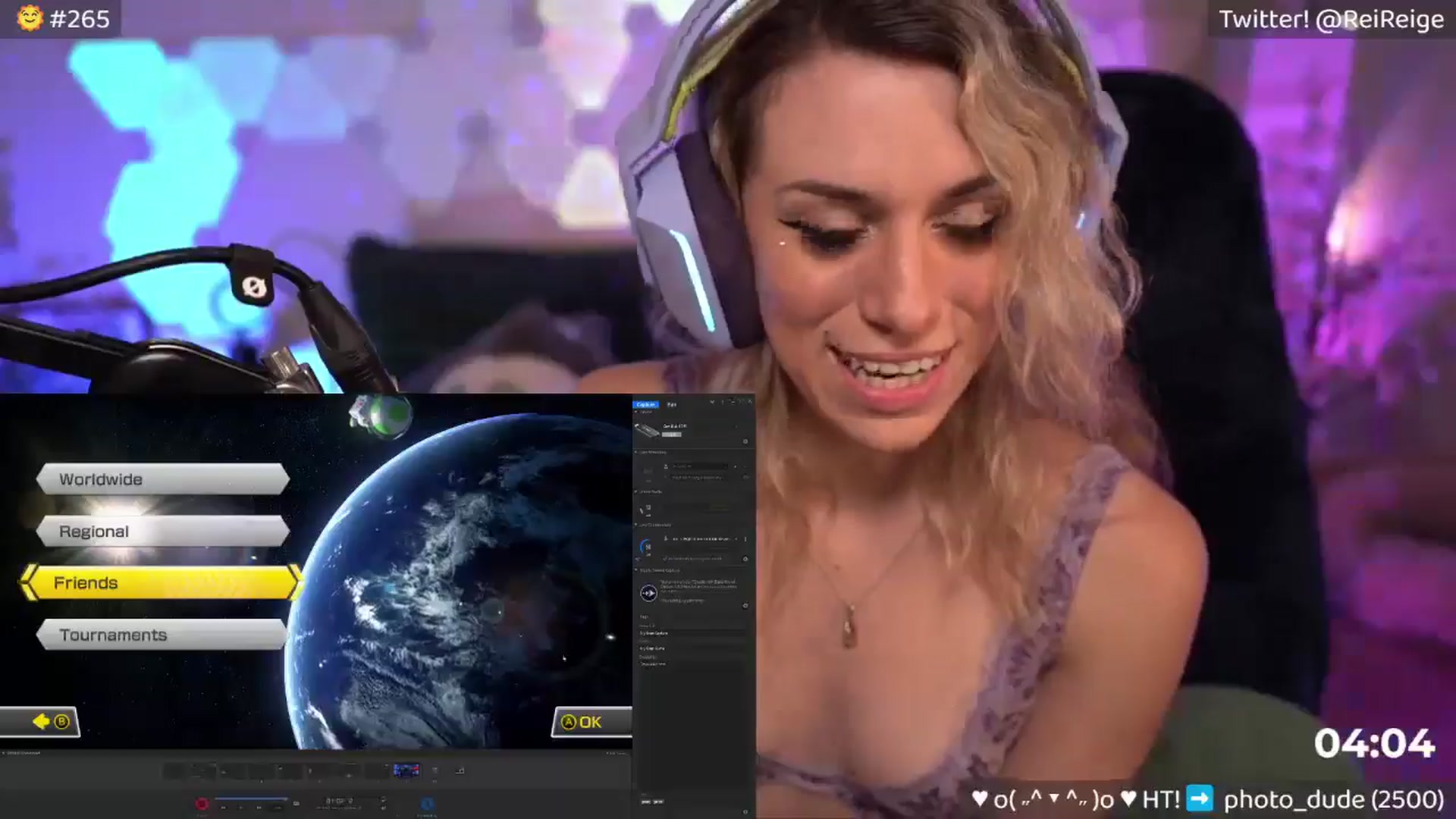Image resolution: width=1456 pixels, height=819 pixels.
Task: Click the rewind playback control
Action: [223, 808]
